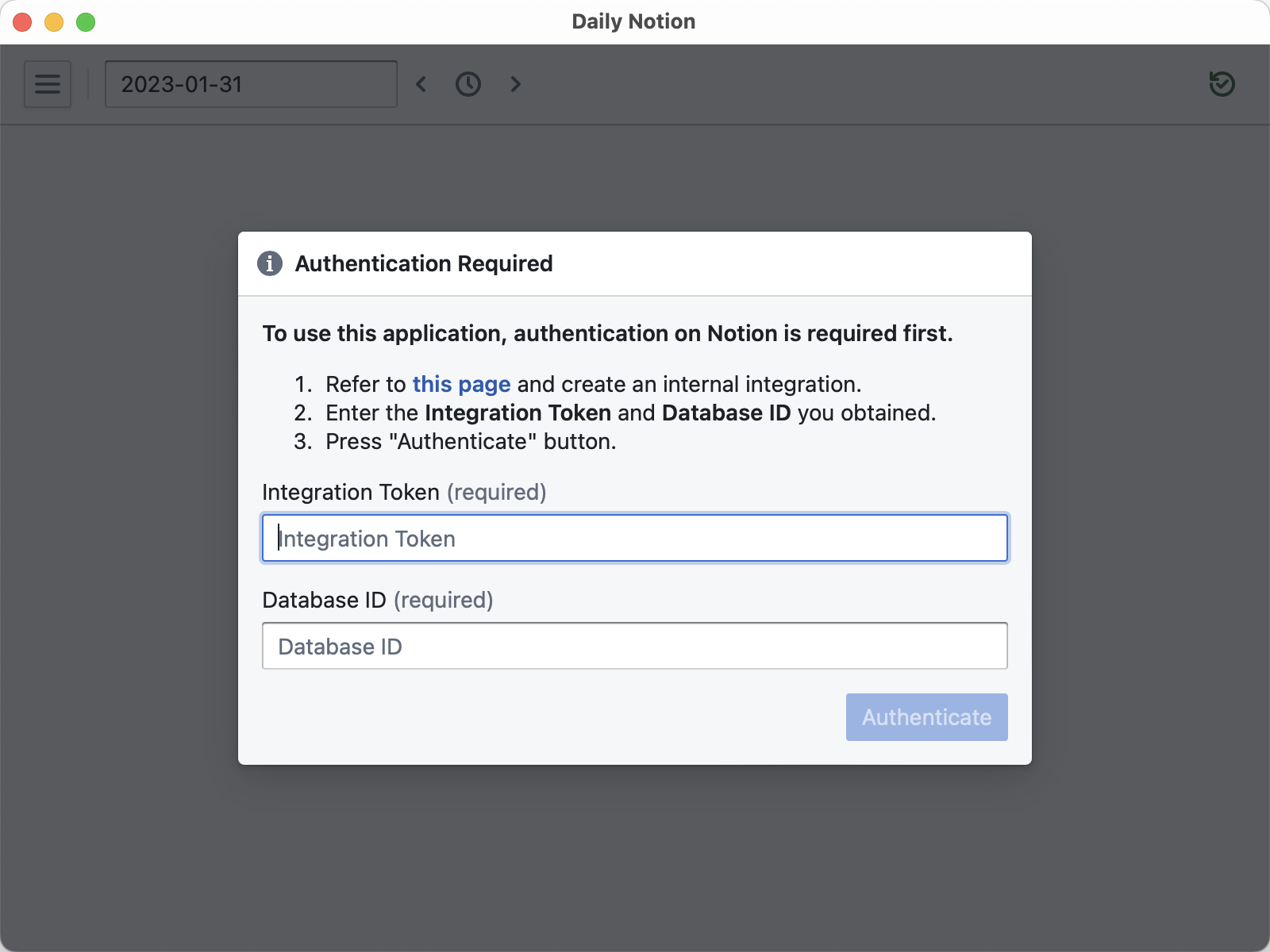Click the info icon in dialog header
This screenshot has height=952, width=1270.
point(270,263)
